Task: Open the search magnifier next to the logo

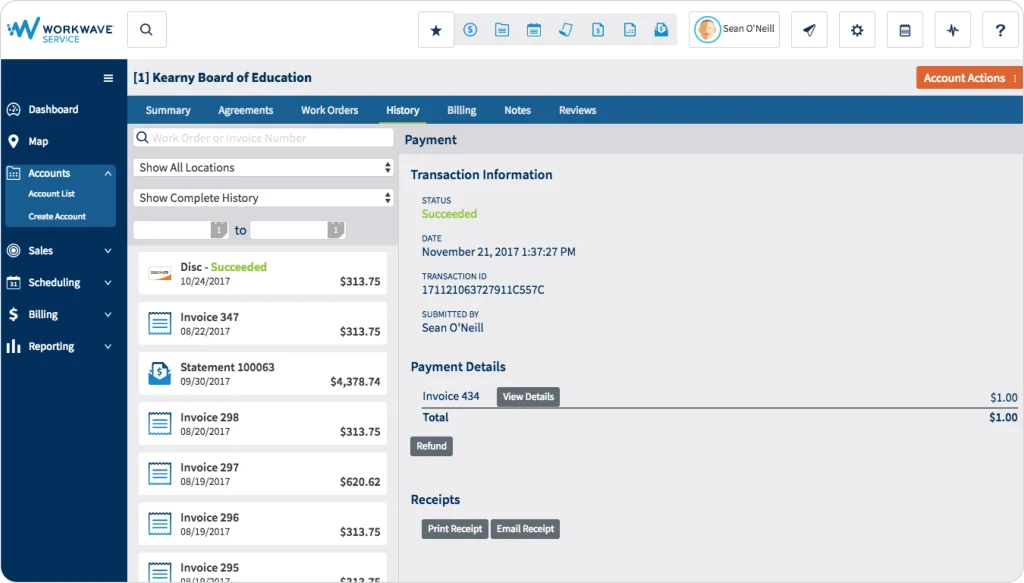Action: pyautogui.click(x=146, y=29)
